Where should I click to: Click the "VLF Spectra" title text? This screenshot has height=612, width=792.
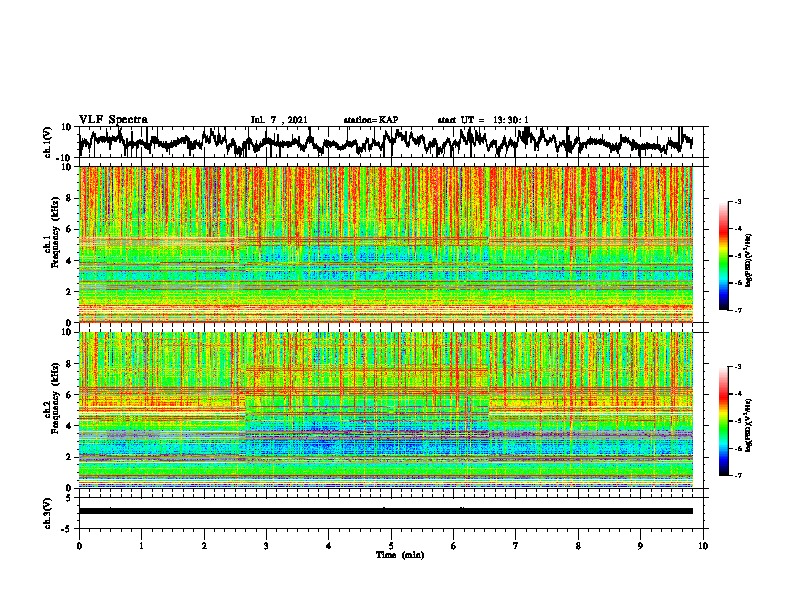pos(113,119)
